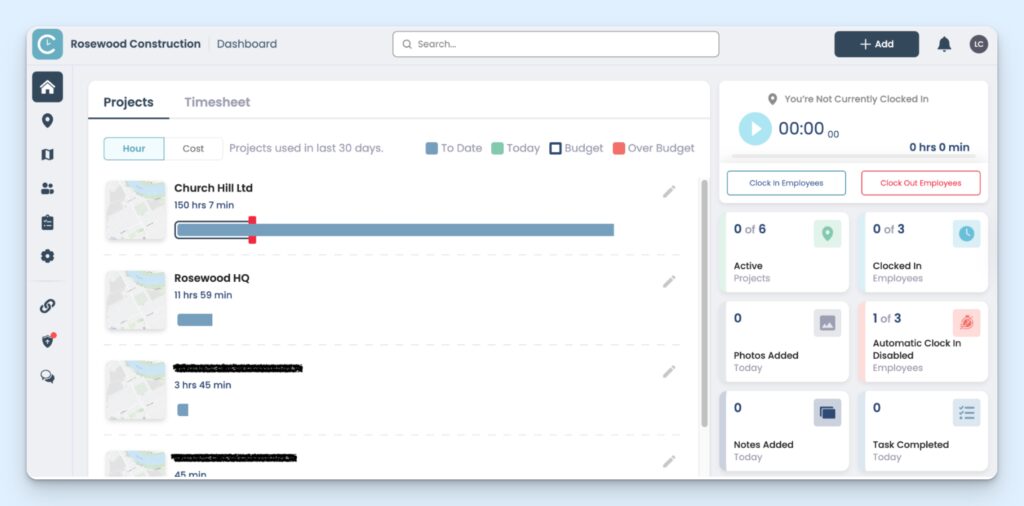Open the Clocked In Employees card label

[898, 272]
